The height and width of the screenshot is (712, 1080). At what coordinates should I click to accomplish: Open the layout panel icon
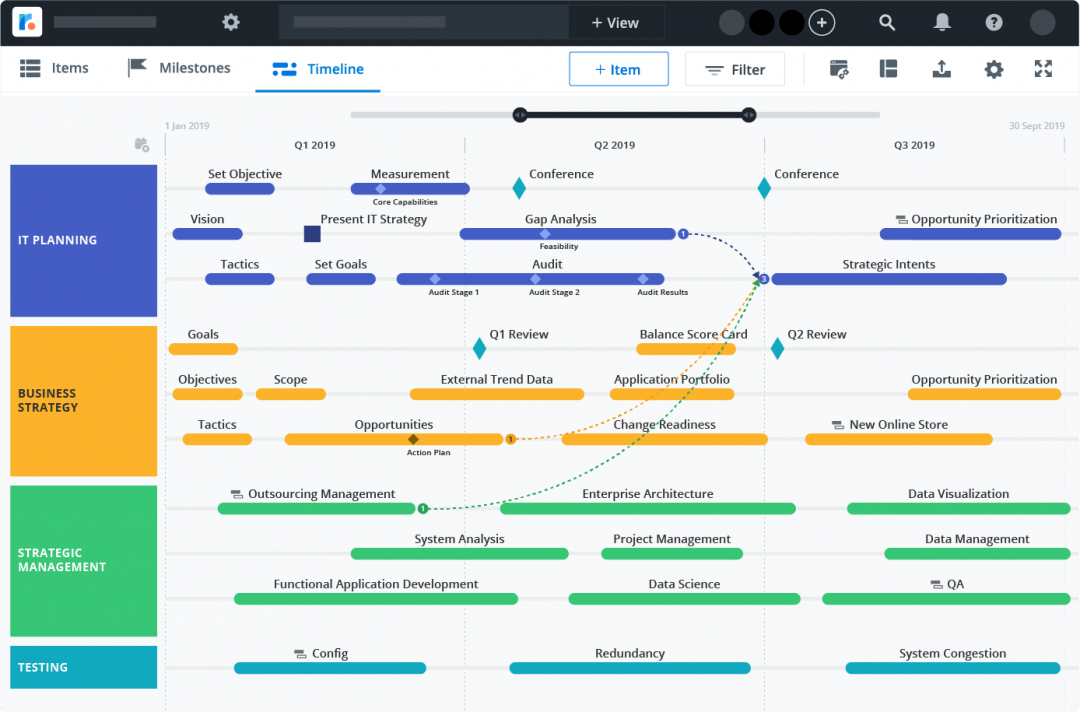point(888,69)
